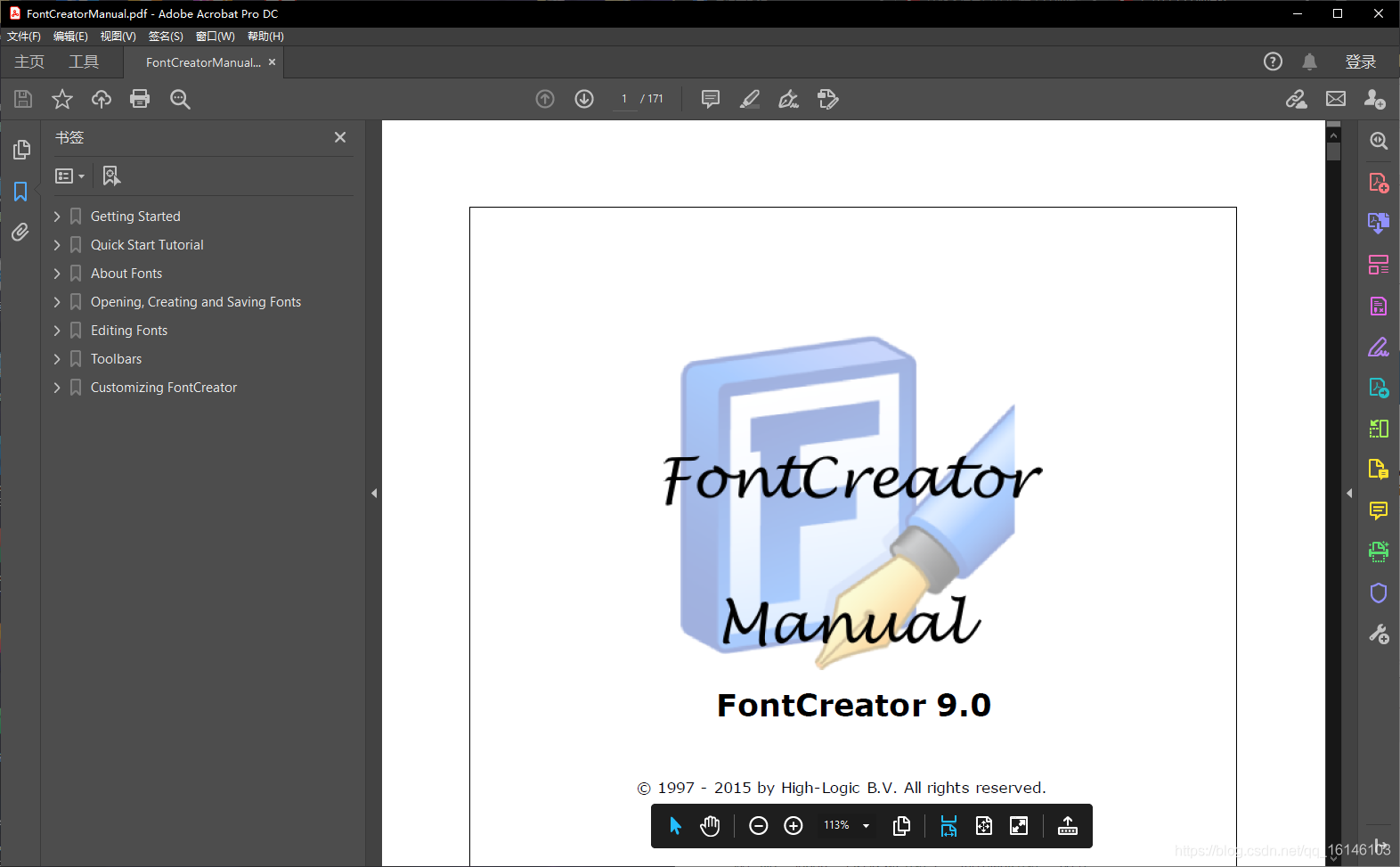Expand Opening, Creating and Saving Fonts

pyautogui.click(x=57, y=302)
